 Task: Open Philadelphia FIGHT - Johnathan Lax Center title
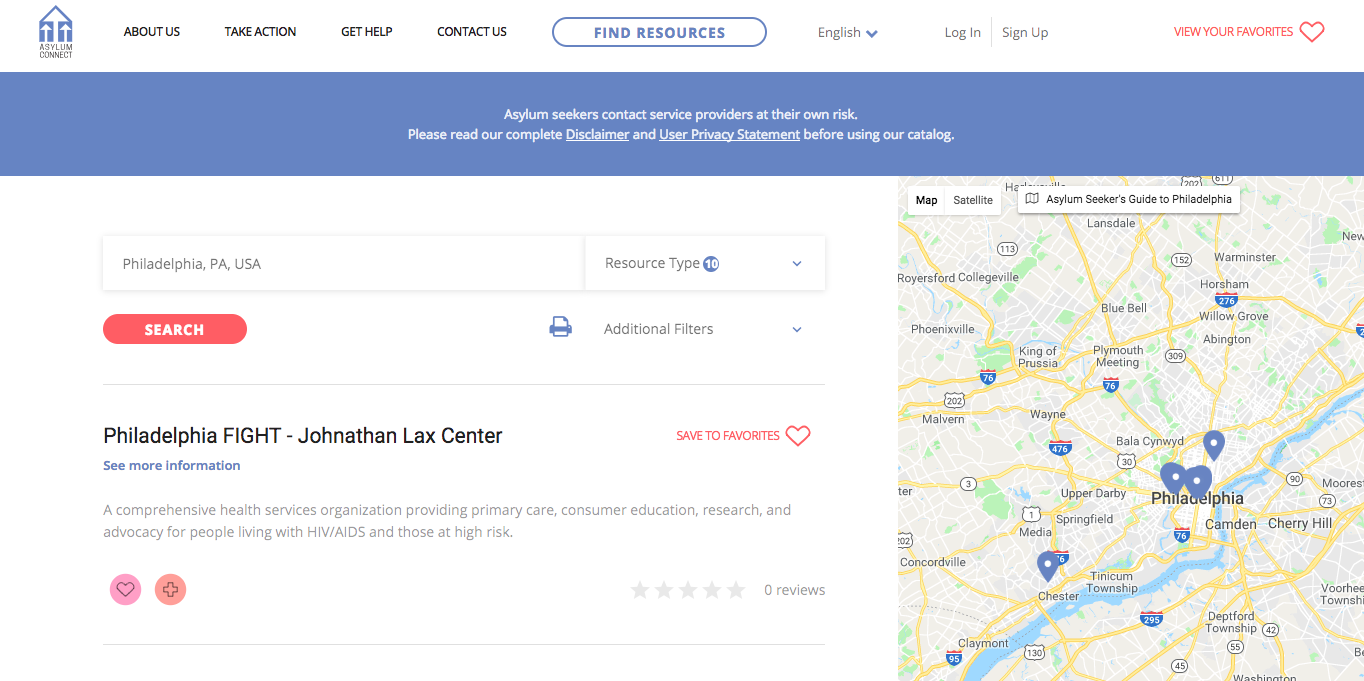click(x=303, y=436)
